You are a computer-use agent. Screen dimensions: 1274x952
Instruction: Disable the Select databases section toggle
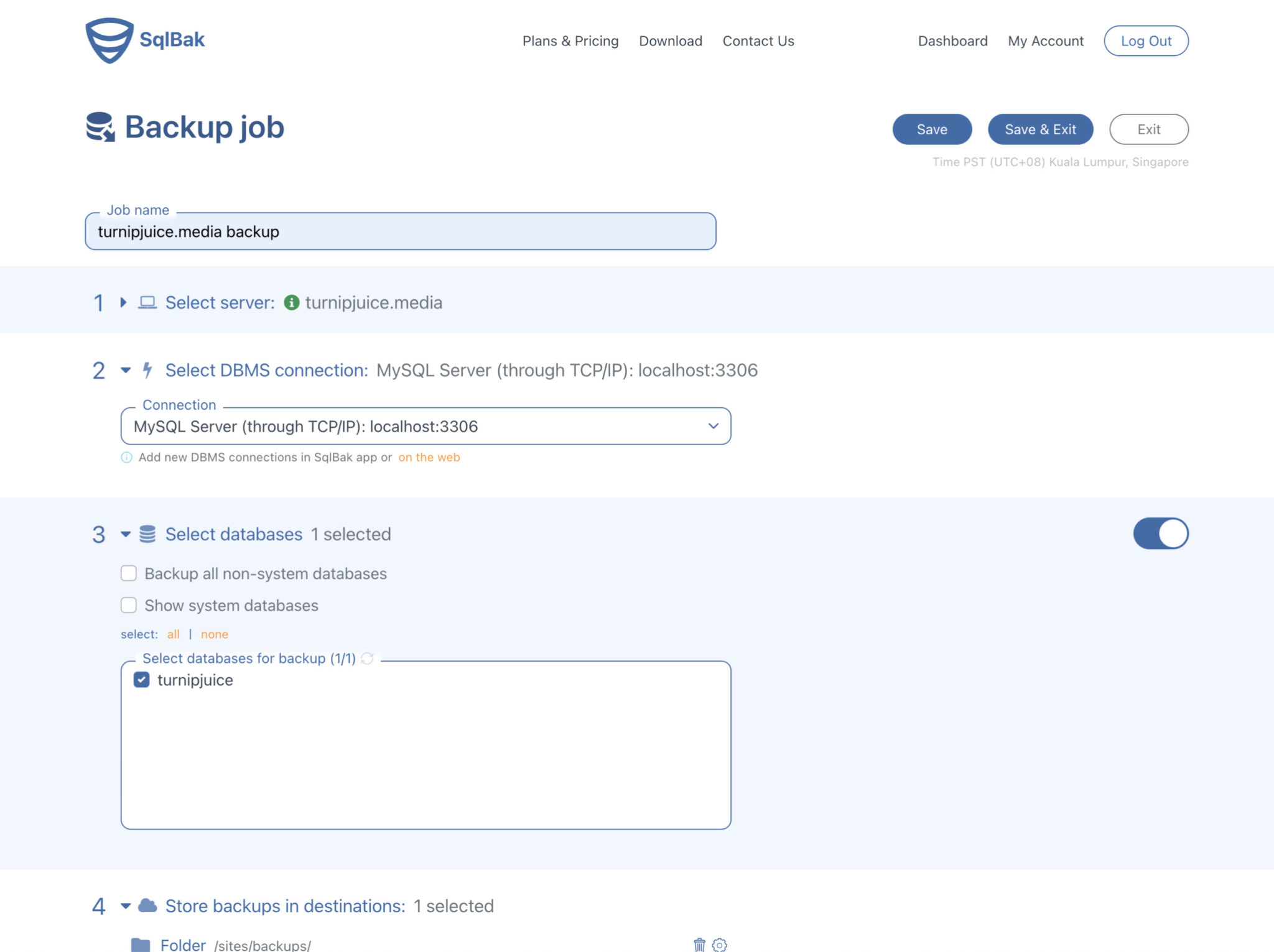point(1160,533)
